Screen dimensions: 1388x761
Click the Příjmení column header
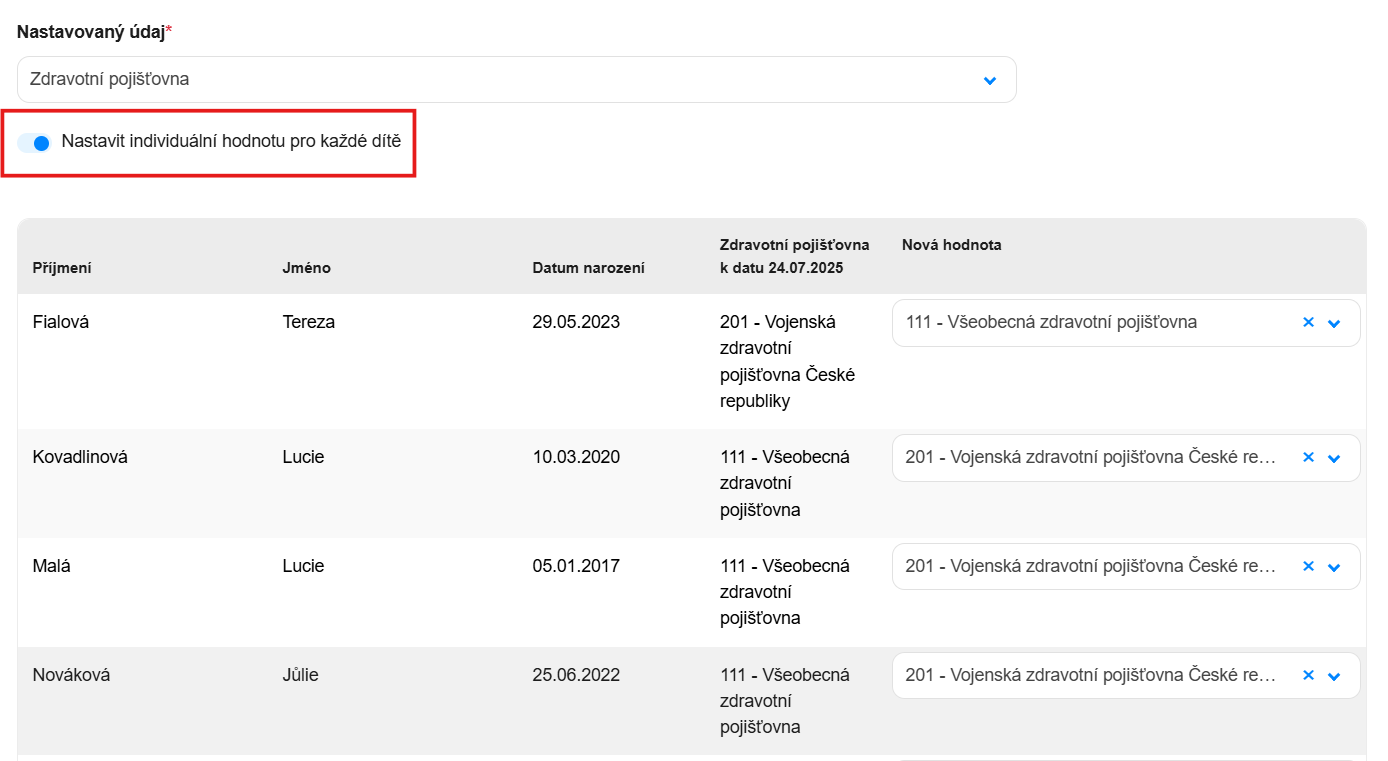[62, 268]
